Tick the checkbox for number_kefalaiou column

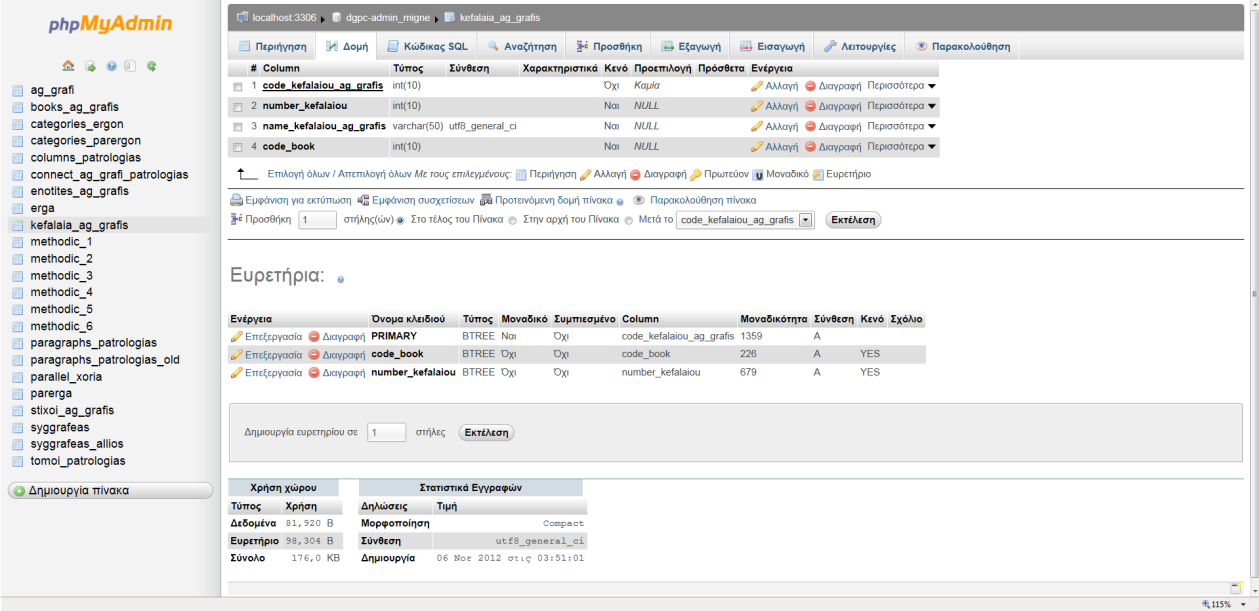click(238, 107)
